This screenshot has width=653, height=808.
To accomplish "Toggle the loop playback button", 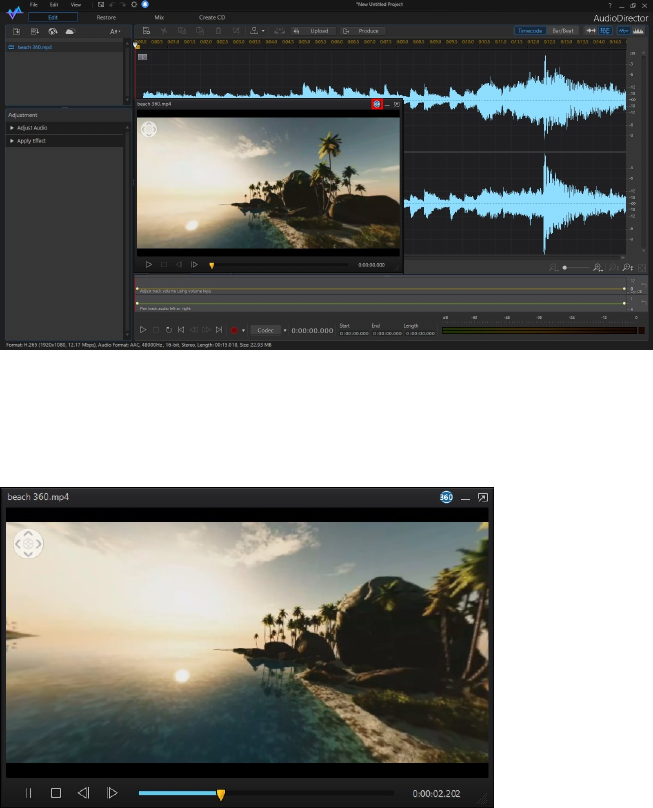I will pyautogui.click(x=169, y=330).
